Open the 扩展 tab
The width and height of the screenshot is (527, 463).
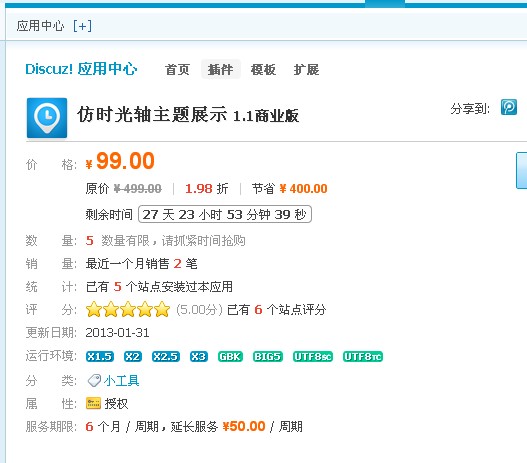306,70
